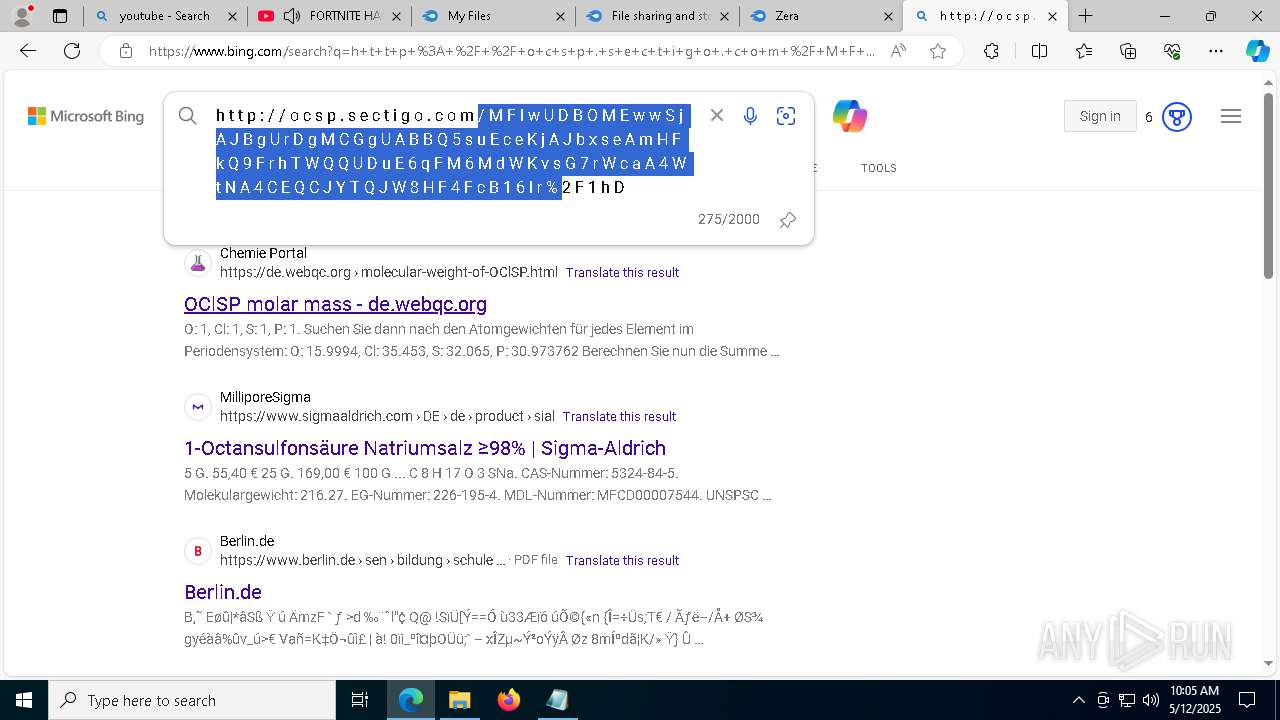Image resolution: width=1280 pixels, height=720 pixels.
Task: Clear the Bing search query
Action: click(x=716, y=115)
